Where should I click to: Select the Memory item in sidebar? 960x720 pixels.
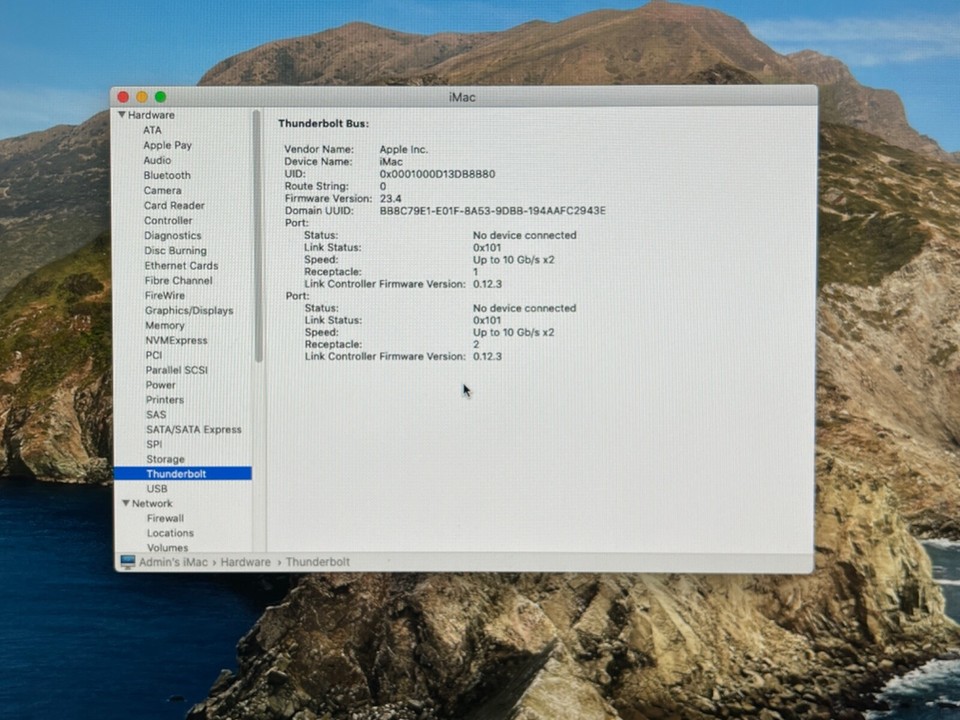tap(164, 325)
